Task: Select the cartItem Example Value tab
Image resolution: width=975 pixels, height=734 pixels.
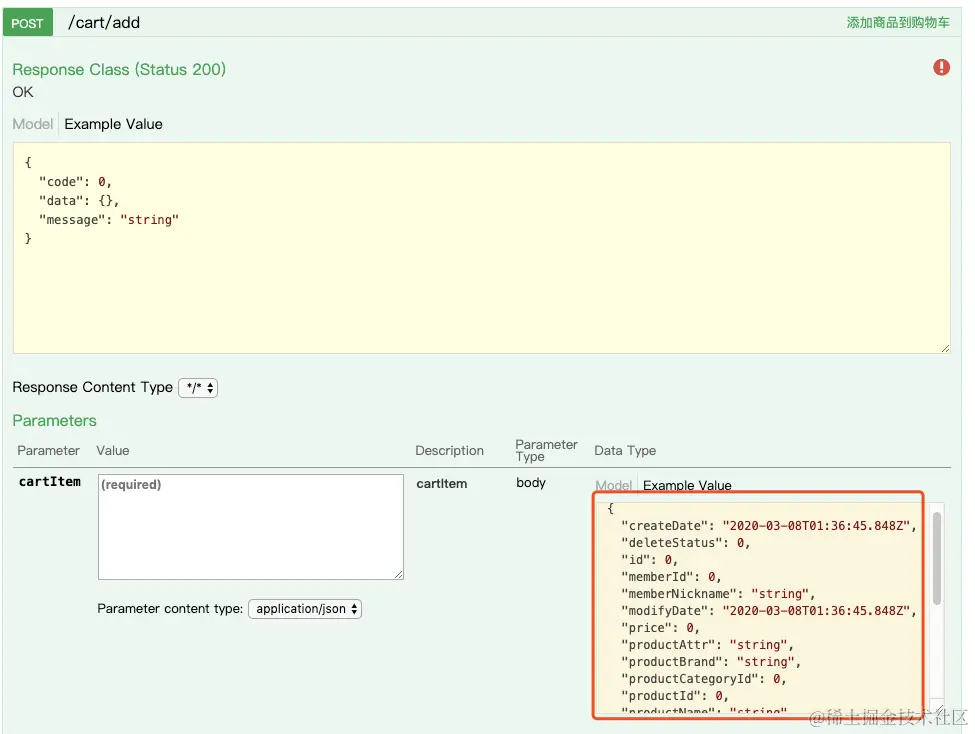Action: click(x=687, y=485)
